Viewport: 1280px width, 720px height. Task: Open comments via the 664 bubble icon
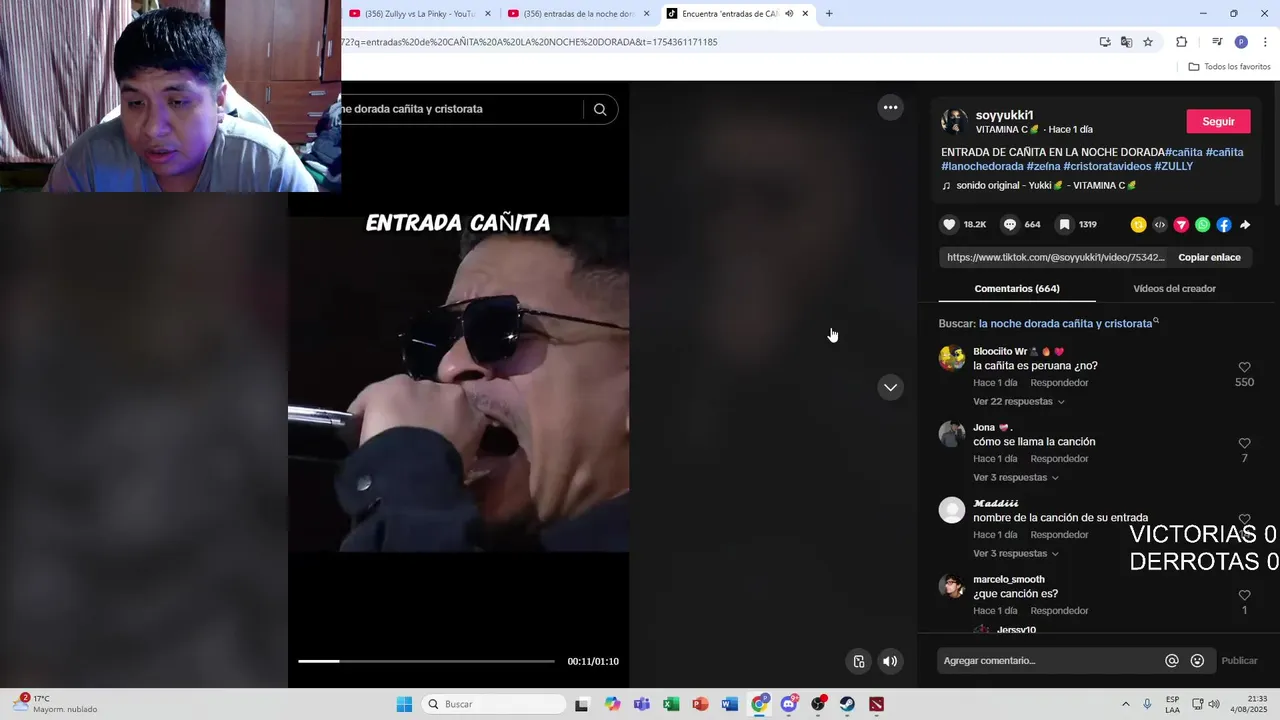pos(1010,225)
